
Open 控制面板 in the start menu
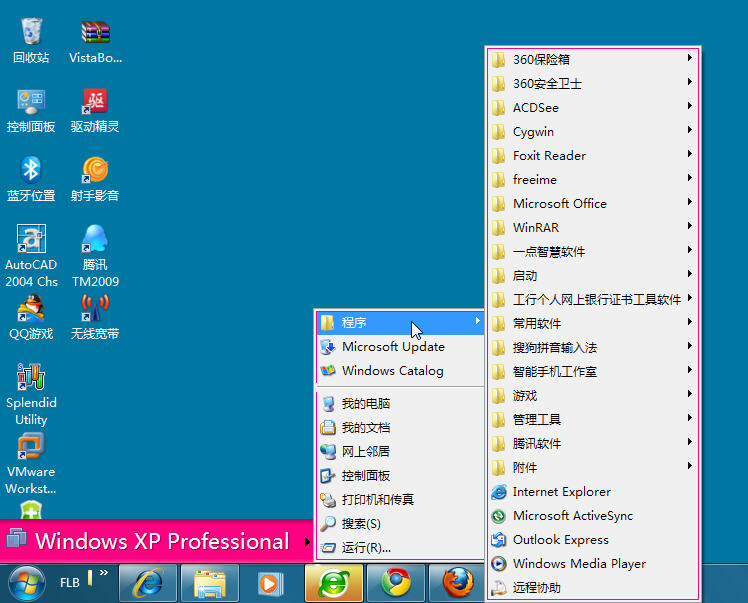(x=400, y=476)
